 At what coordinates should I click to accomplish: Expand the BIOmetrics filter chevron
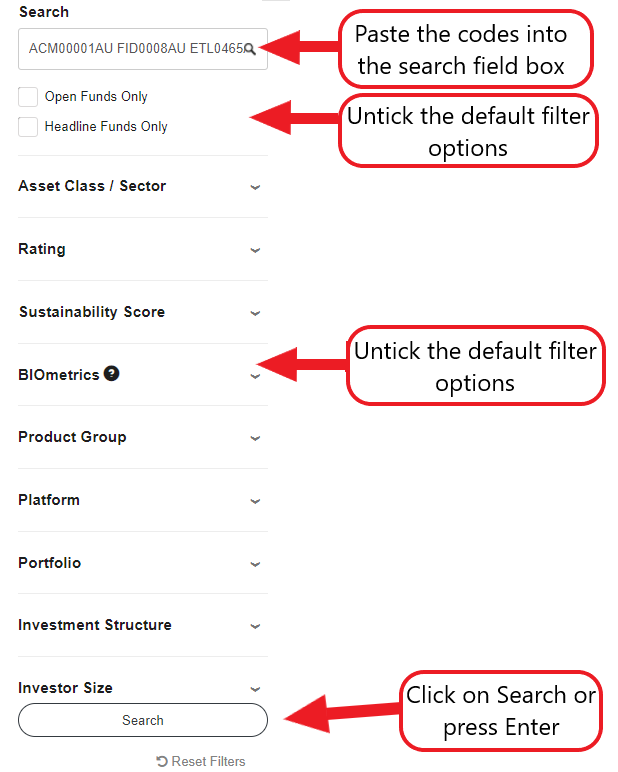click(x=255, y=376)
